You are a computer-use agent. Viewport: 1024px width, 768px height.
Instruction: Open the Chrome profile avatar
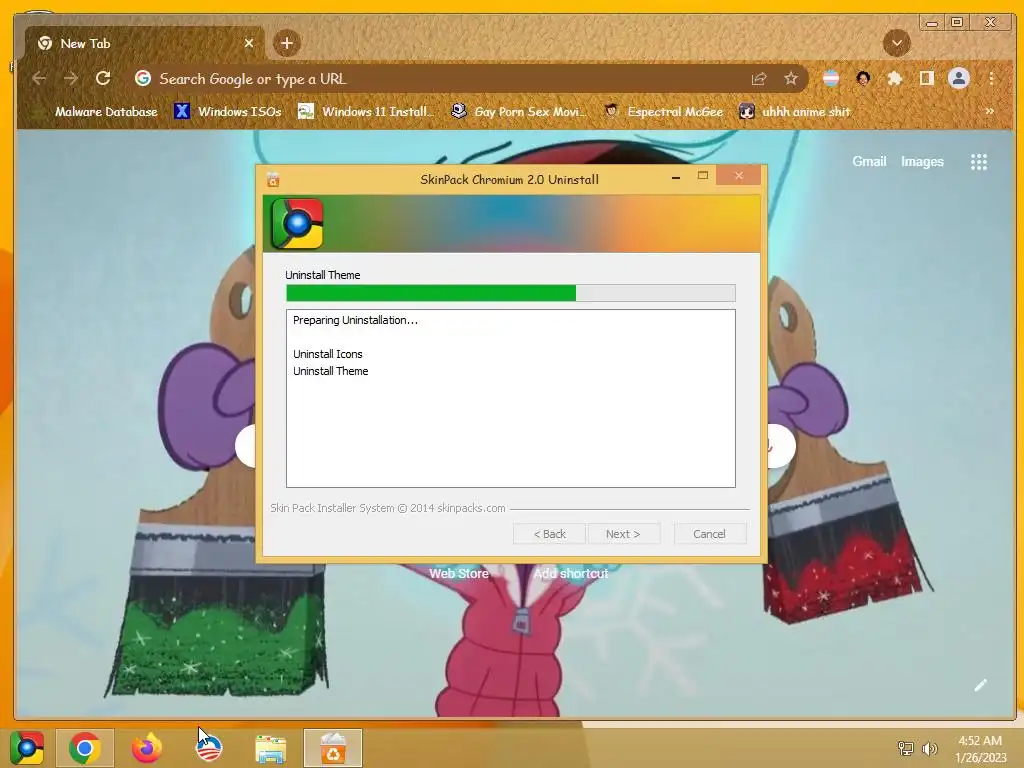point(959,78)
